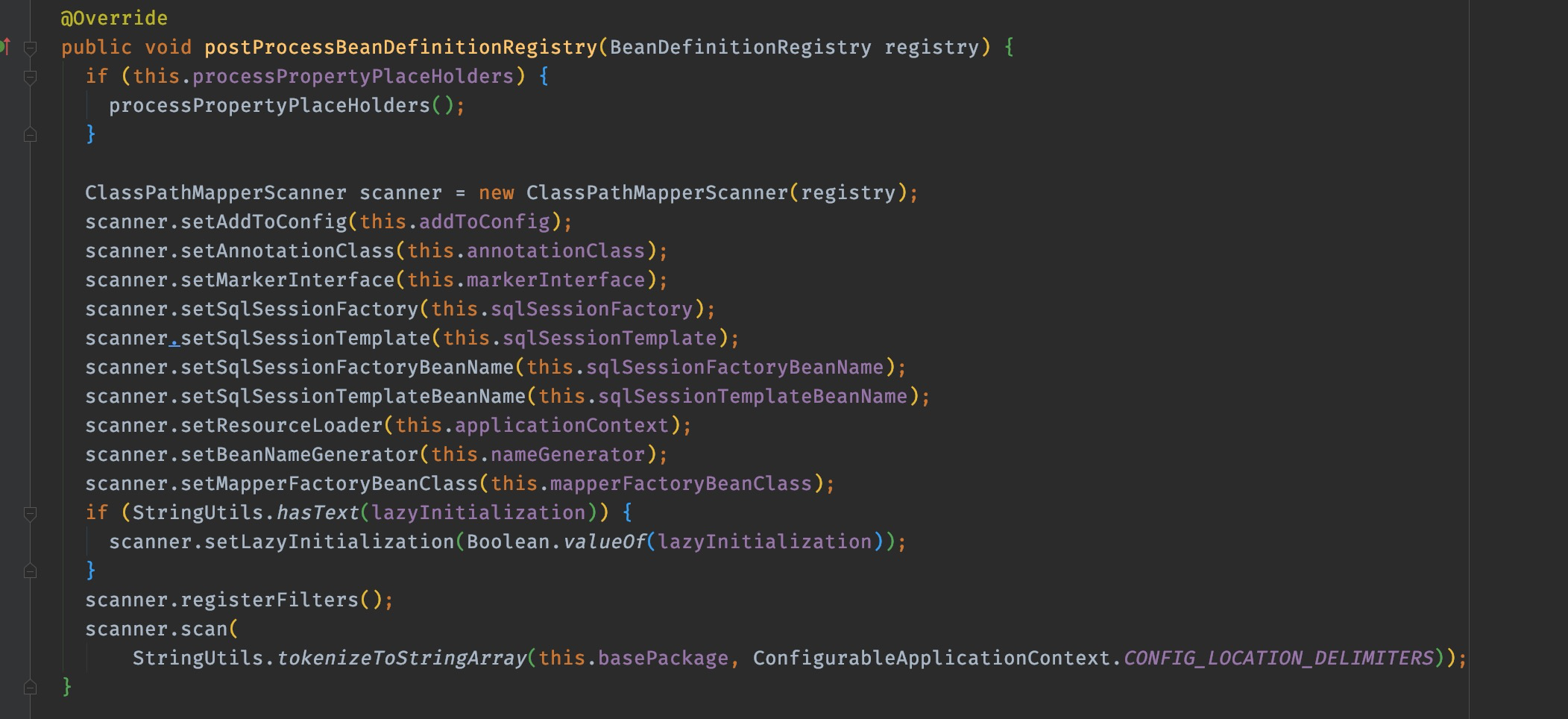Click the purple applicationContext field reference
This screenshot has height=719, width=1568.
coord(561,425)
